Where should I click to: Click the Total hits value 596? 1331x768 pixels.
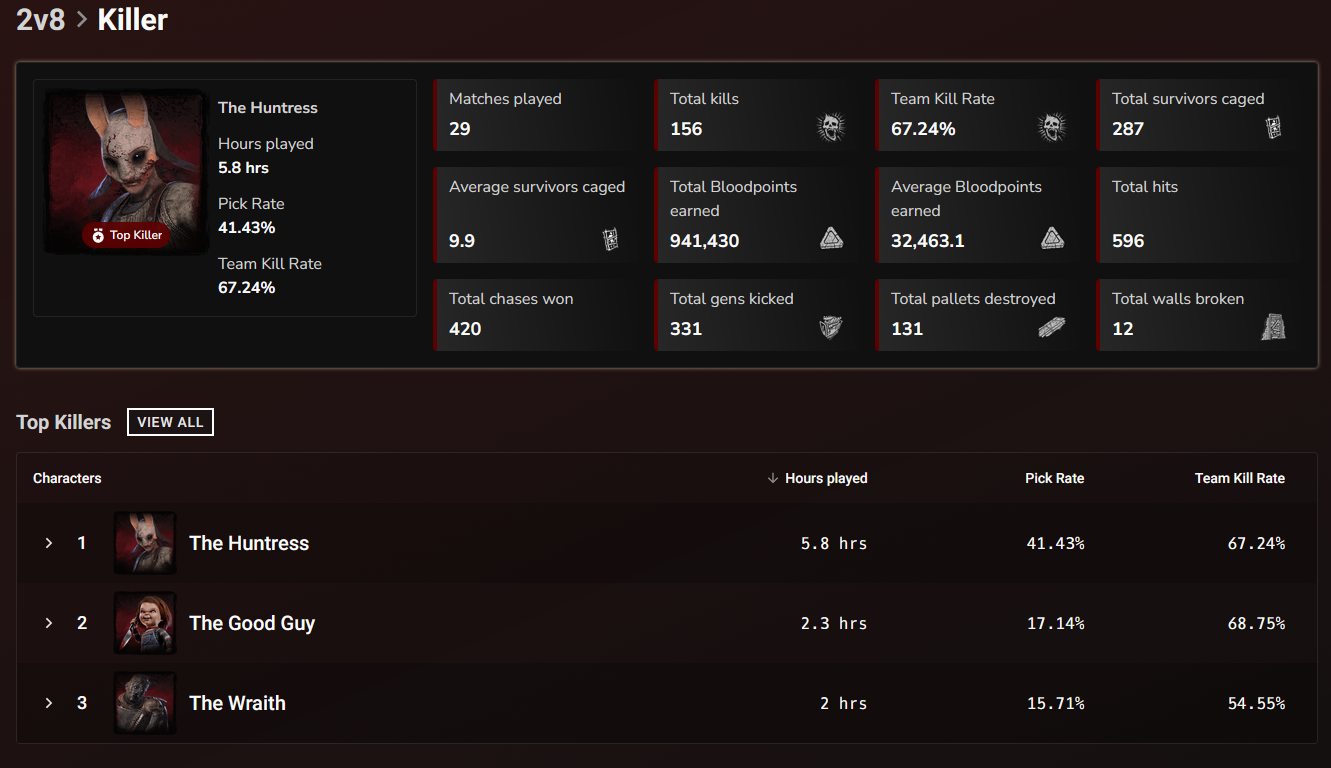coord(1128,241)
